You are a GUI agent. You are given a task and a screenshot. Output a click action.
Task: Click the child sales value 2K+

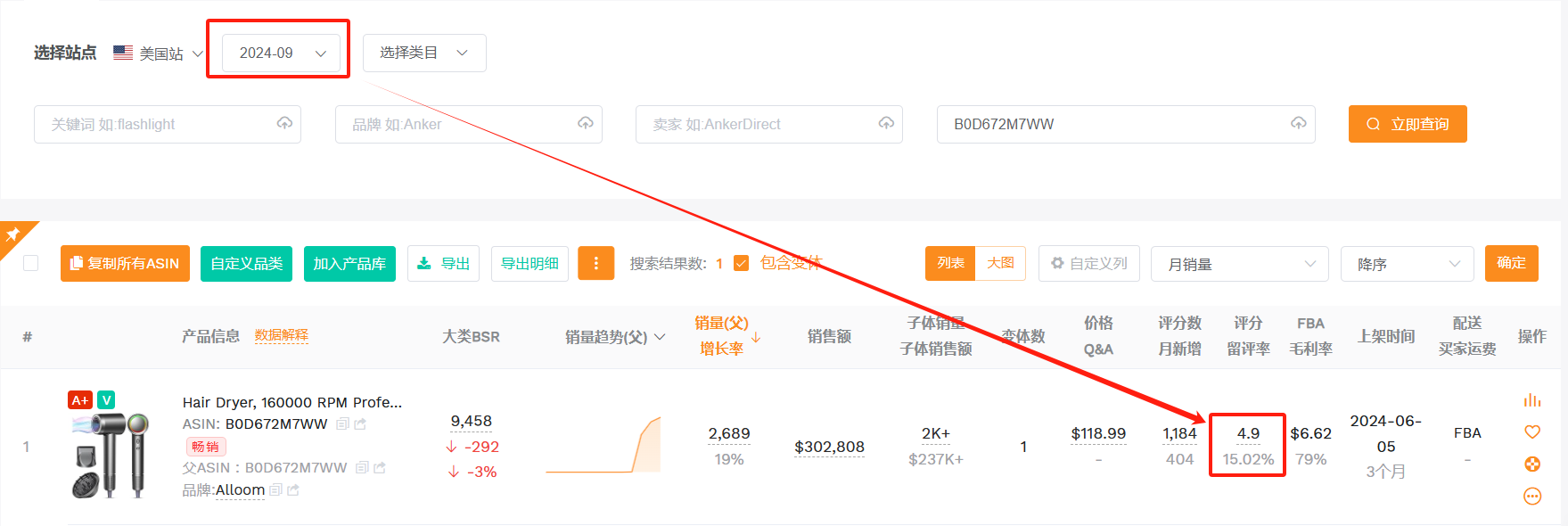(x=936, y=433)
